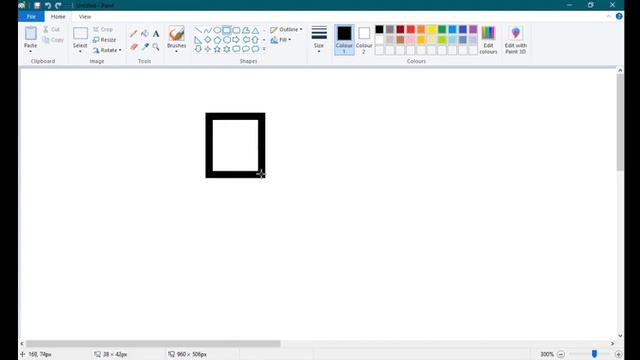Choose the Rounded rectangle shape
Image resolution: width=640 pixels, height=360 pixels.
236,30
